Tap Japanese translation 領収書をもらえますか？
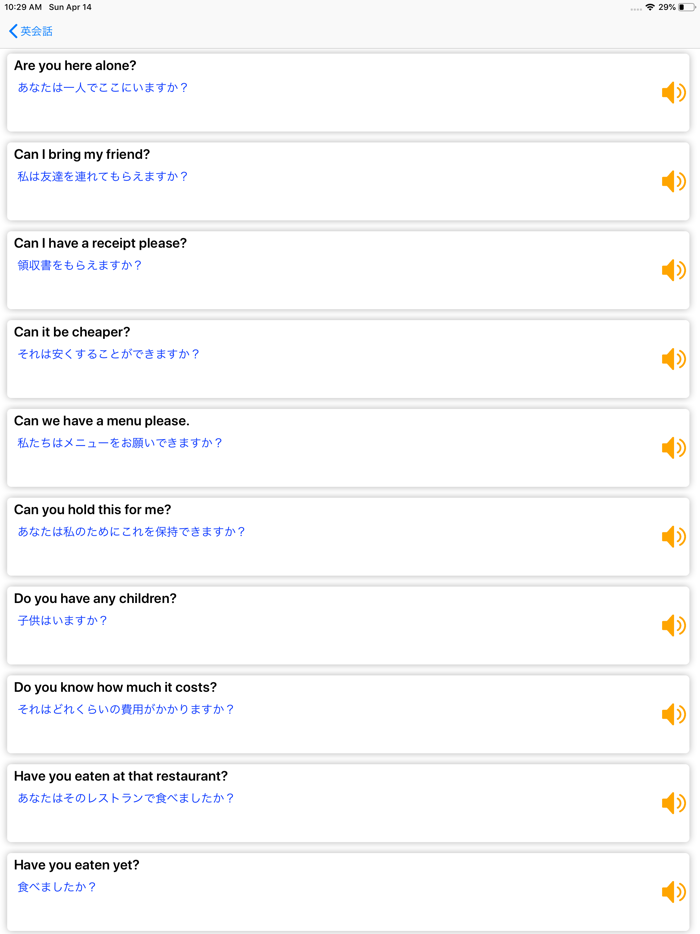Image resolution: width=700 pixels, height=934 pixels. click(80, 266)
